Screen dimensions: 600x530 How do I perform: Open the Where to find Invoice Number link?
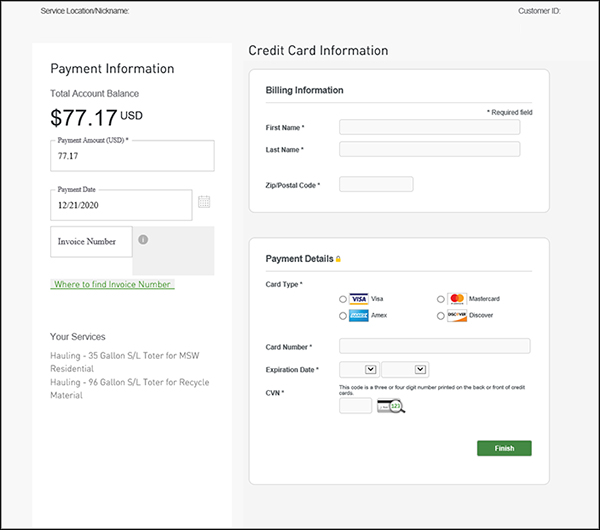(112, 285)
